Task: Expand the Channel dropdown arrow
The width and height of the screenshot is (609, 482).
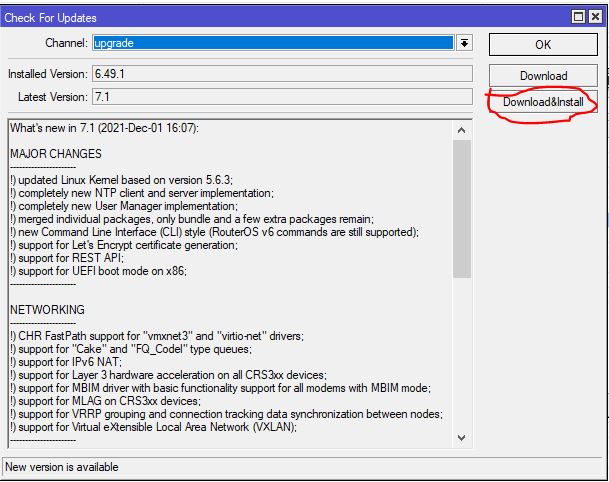Action: coord(464,44)
